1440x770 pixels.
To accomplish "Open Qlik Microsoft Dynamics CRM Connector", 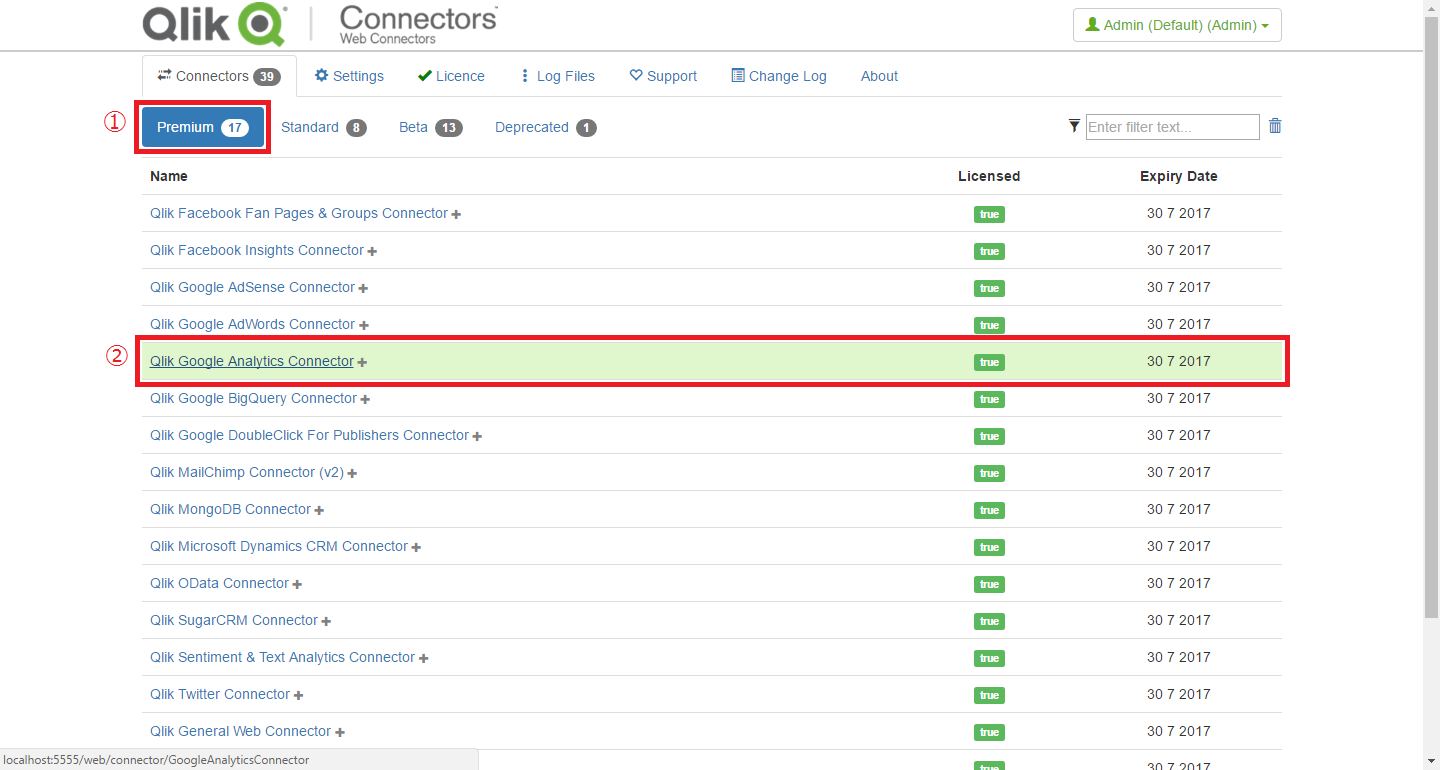I will (279, 546).
